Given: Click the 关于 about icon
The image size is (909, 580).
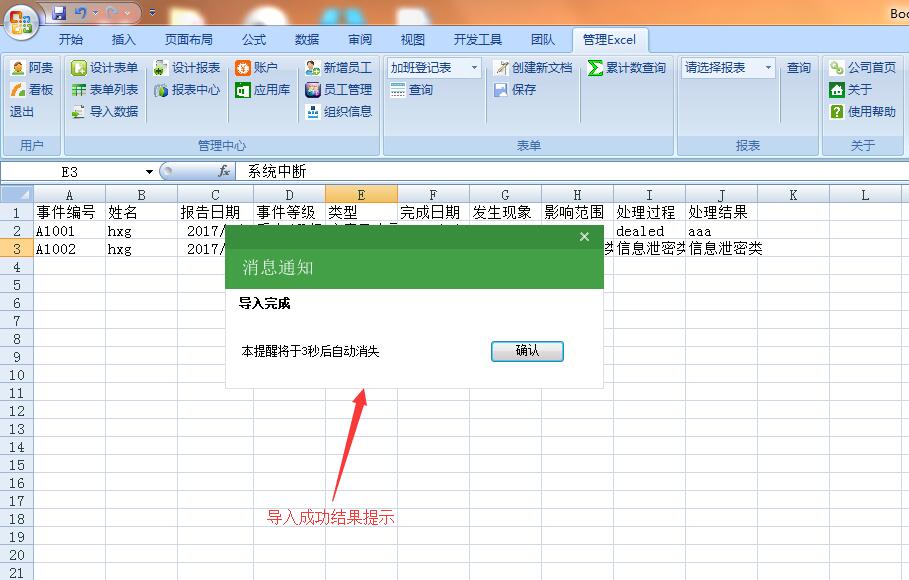Looking at the screenshot, I should coord(850,90).
